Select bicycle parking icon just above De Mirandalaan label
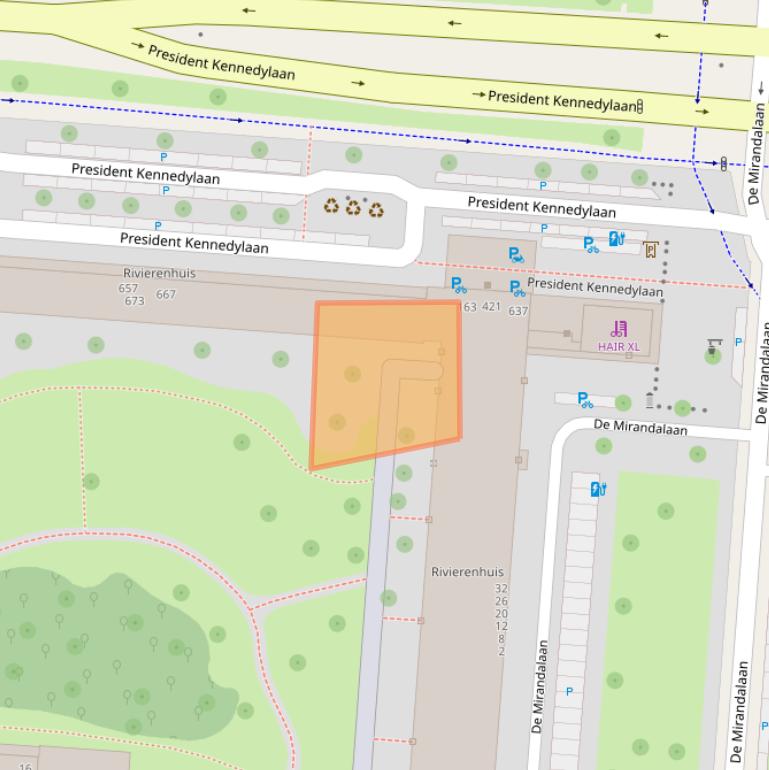Screen dimensions: 769x770 click(x=584, y=400)
